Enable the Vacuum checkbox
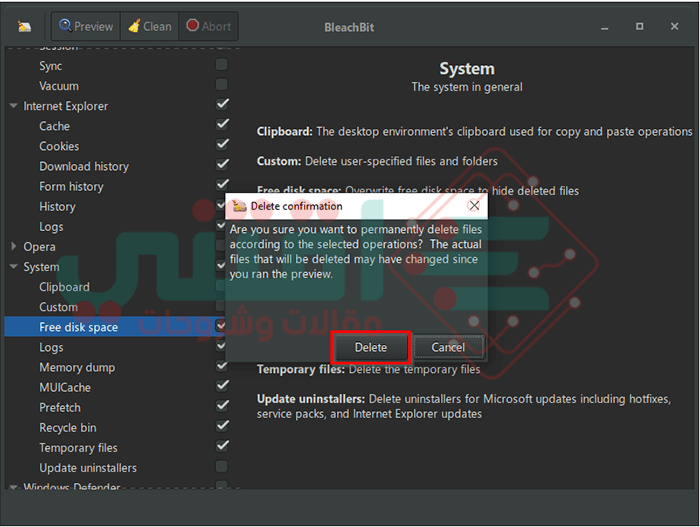Image resolution: width=700 pixels, height=527 pixels. 221,84
